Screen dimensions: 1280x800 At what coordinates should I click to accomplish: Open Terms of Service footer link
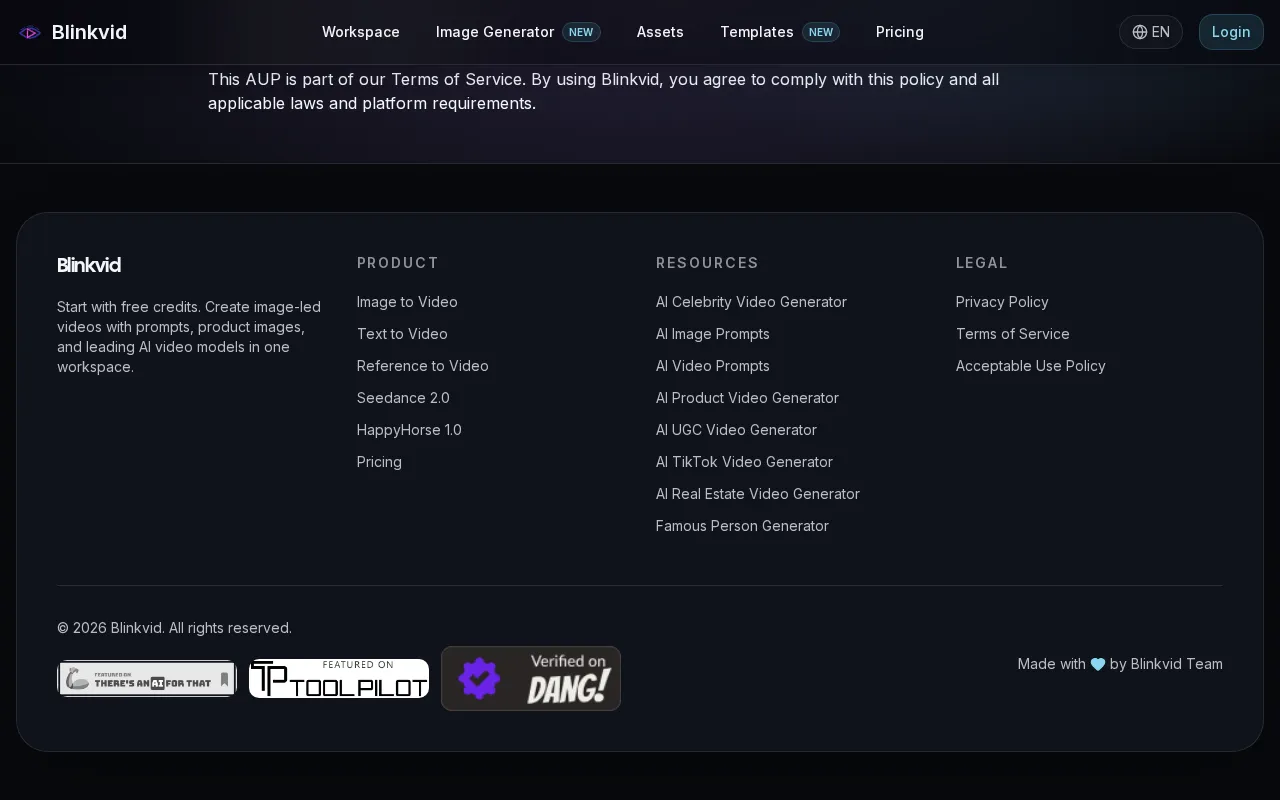pyautogui.click(x=1013, y=334)
